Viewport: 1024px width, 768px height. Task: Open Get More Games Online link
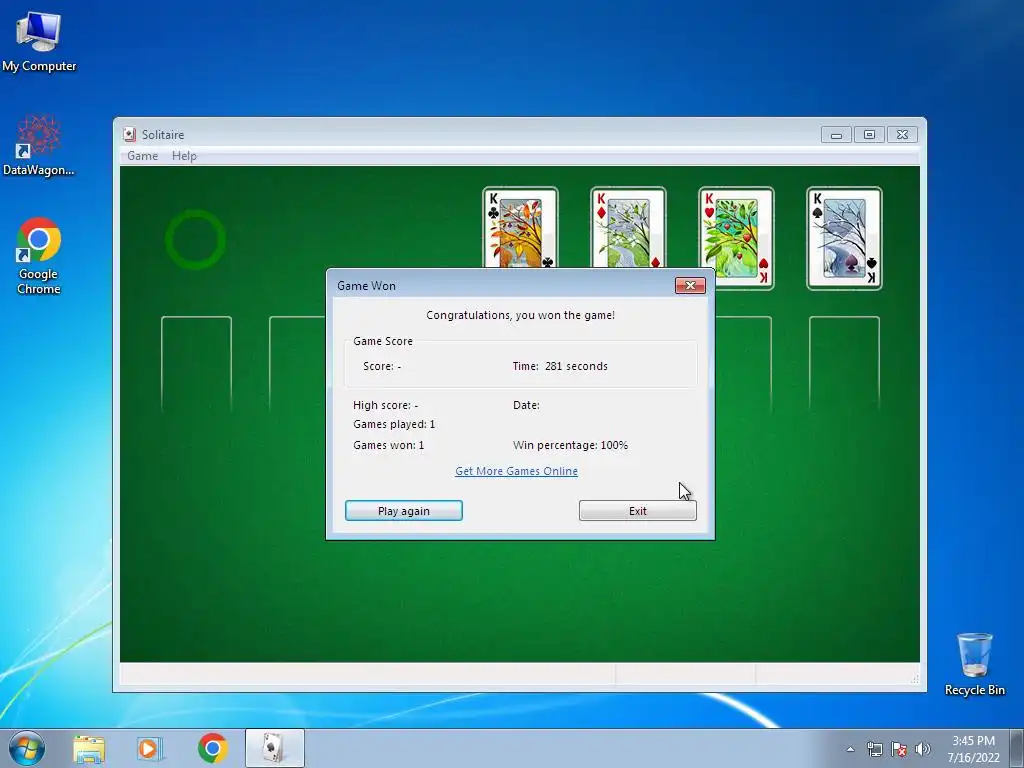click(x=516, y=471)
